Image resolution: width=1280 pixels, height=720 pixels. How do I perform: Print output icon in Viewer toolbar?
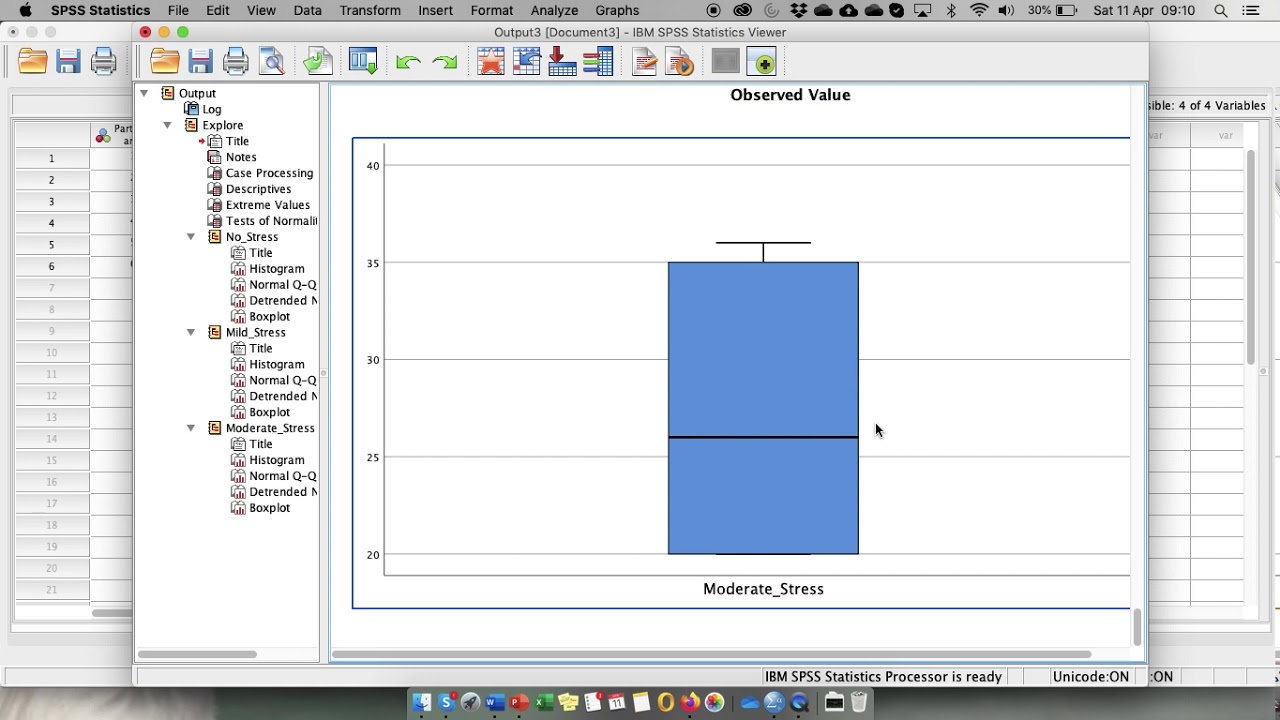click(x=235, y=62)
